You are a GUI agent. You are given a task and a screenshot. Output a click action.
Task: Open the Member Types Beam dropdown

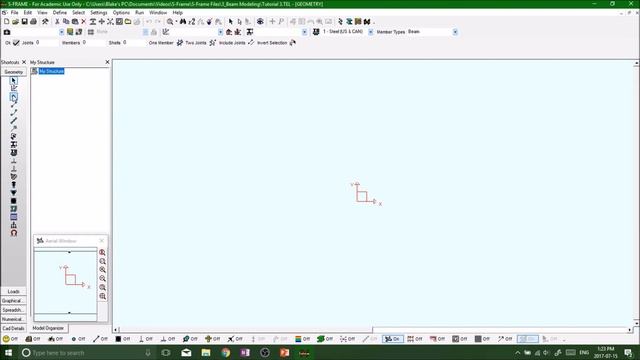[455, 32]
